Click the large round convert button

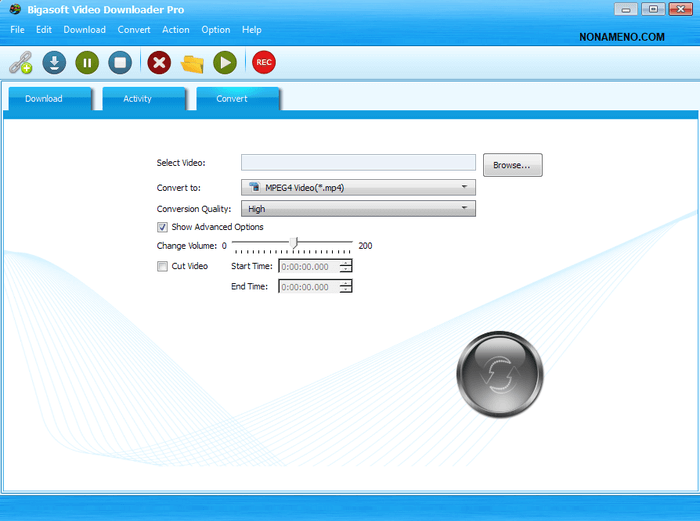pos(499,374)
